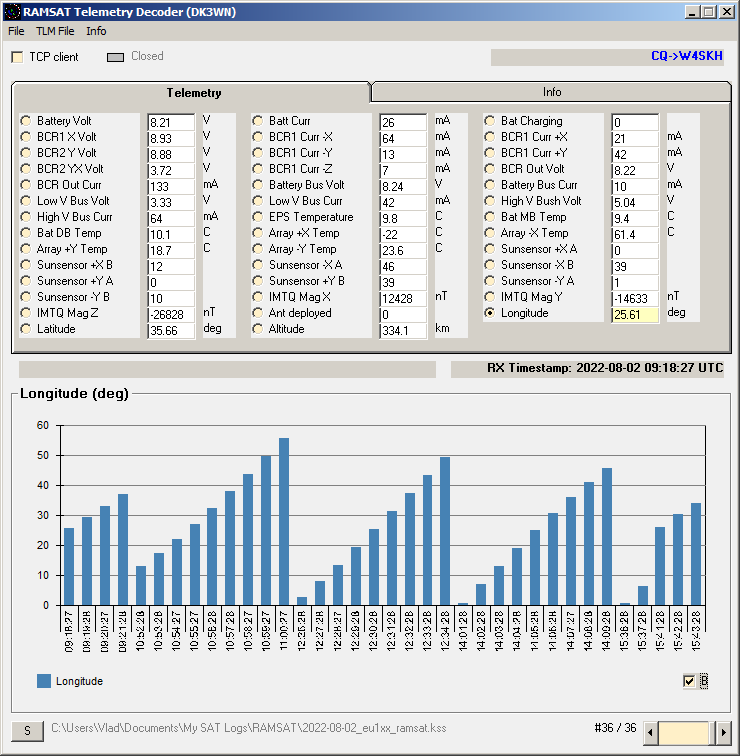Select the IMTQ Mag Z radio button
The width and height of the screenshot is (740, 756).
pos(26,313)
